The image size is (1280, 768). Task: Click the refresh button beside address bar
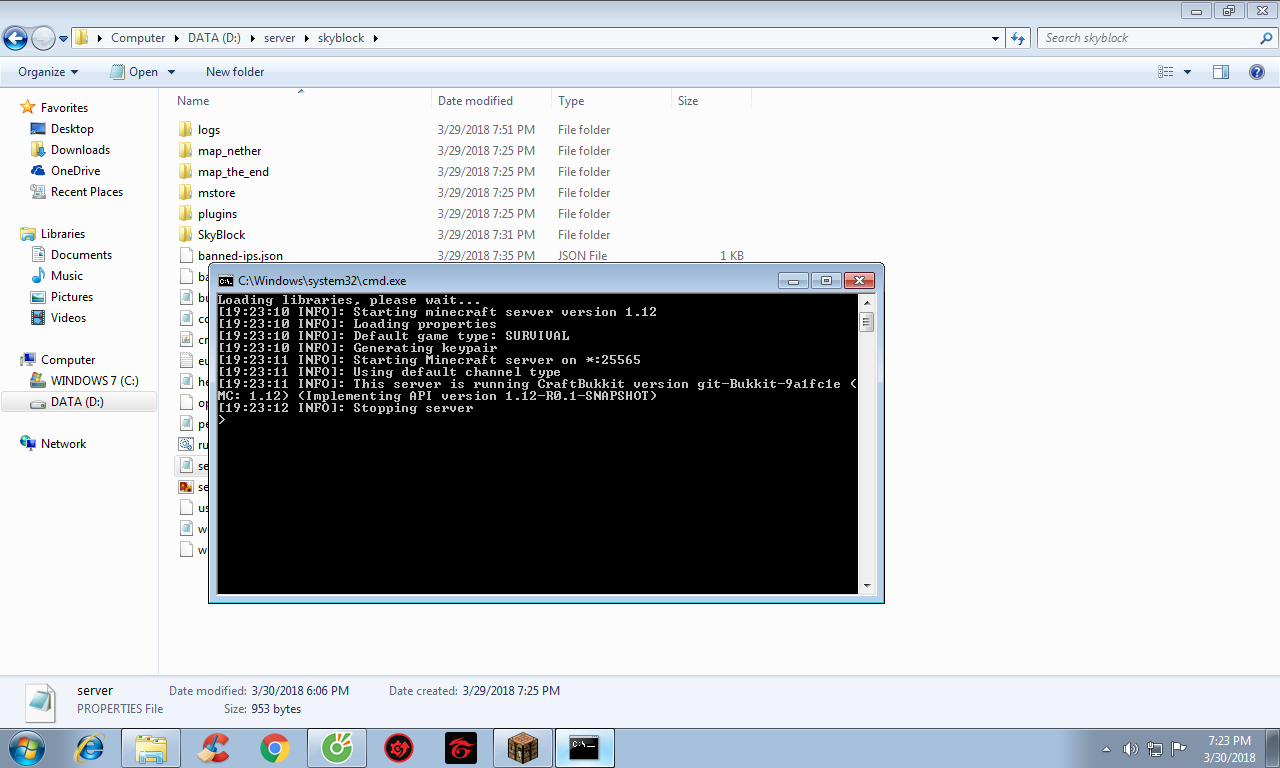click(1018, 38)
